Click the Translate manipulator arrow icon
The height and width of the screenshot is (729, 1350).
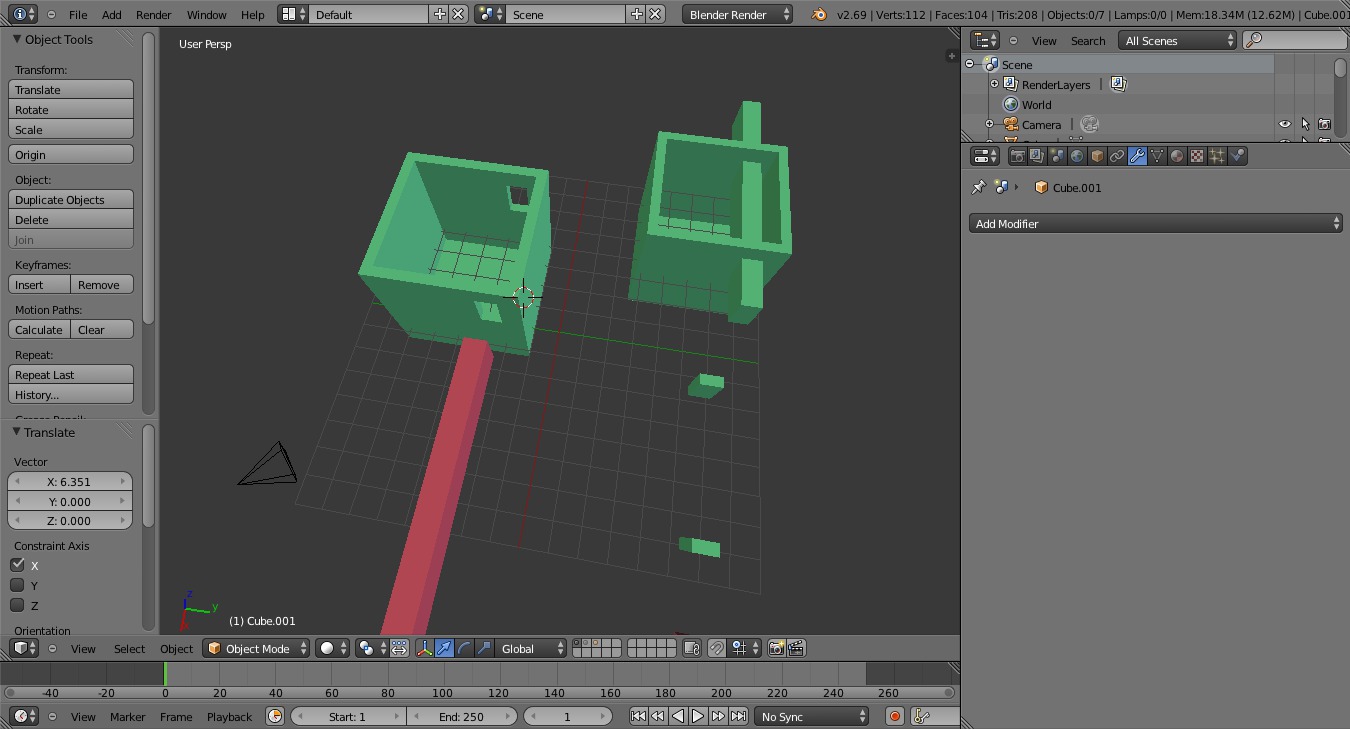[x=444, y=648]
